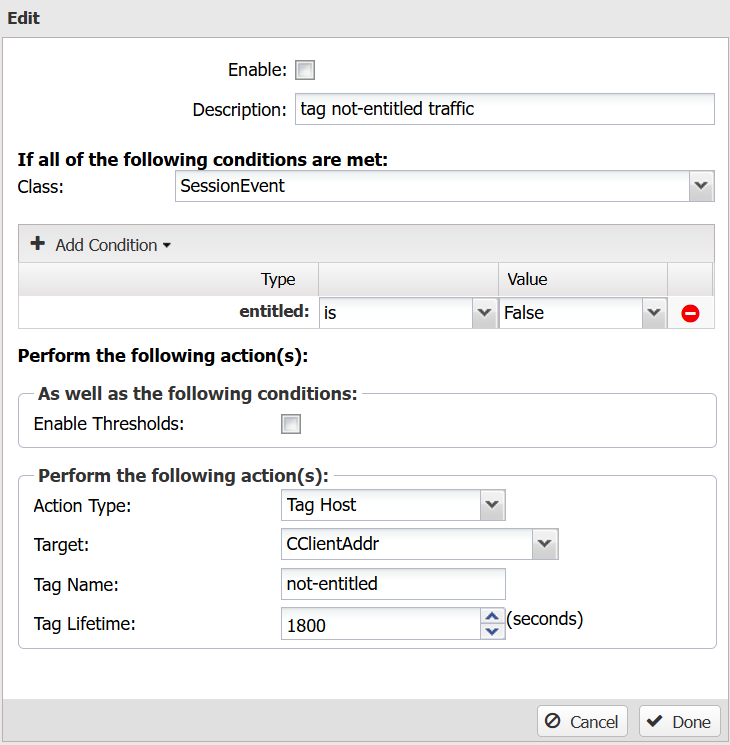
Task: Expand the 'is' operator dropdown
Action: pos(484,313)
